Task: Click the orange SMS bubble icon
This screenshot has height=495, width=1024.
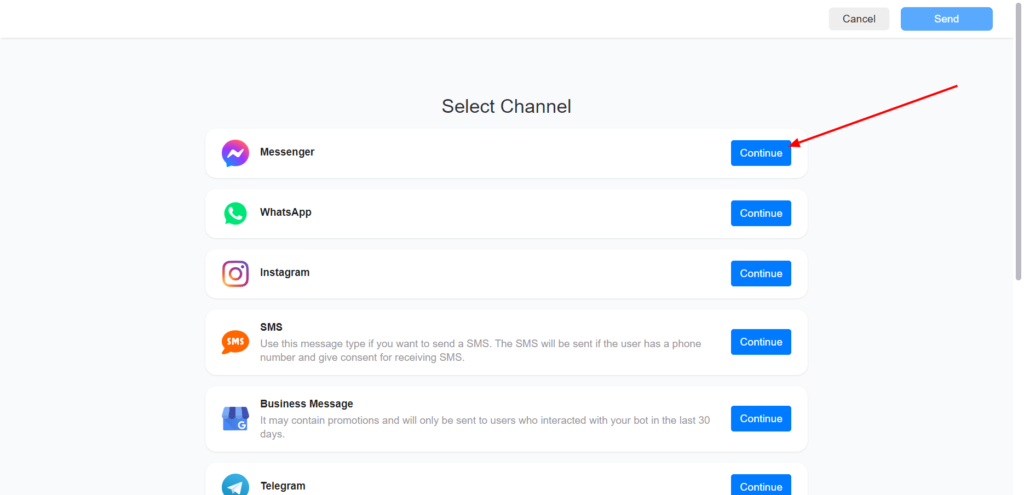Action: [x=235, y=342]
